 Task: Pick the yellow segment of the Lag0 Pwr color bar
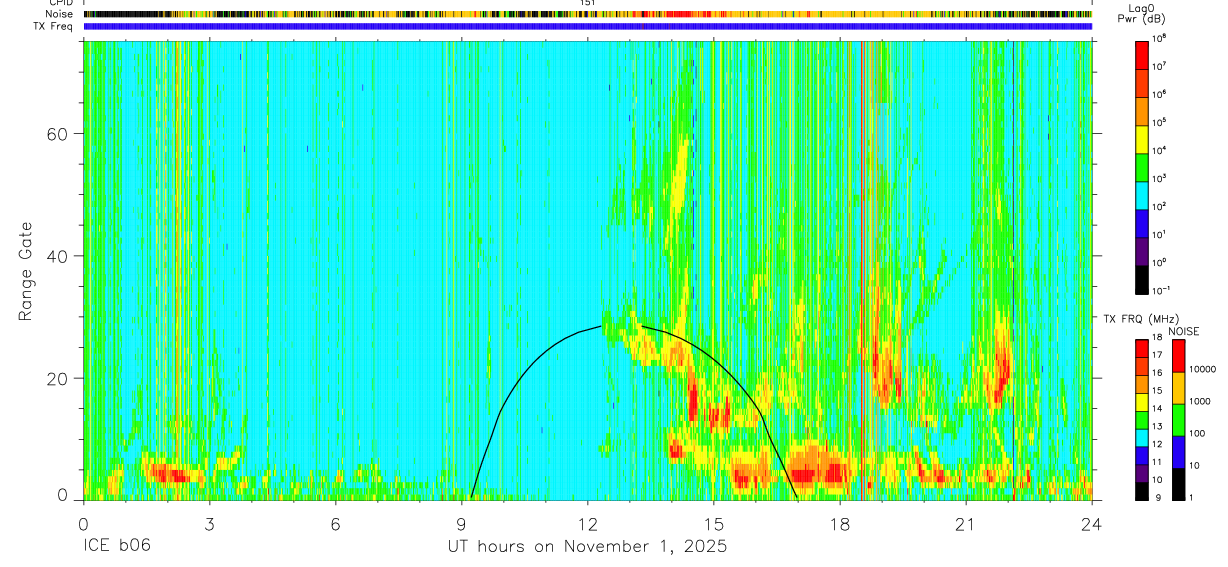1142,138
